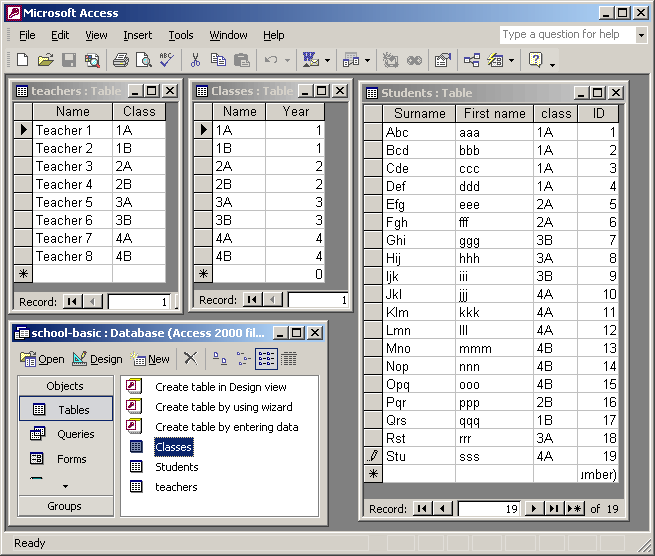The height and width of the screenshot is (556, 655).
Task: Click the Undo arrow icon
Action: (x=271, y=60)
